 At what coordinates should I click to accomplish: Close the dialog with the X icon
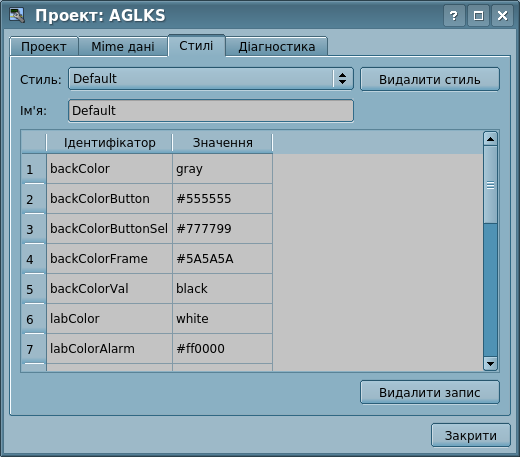(502, 16)
